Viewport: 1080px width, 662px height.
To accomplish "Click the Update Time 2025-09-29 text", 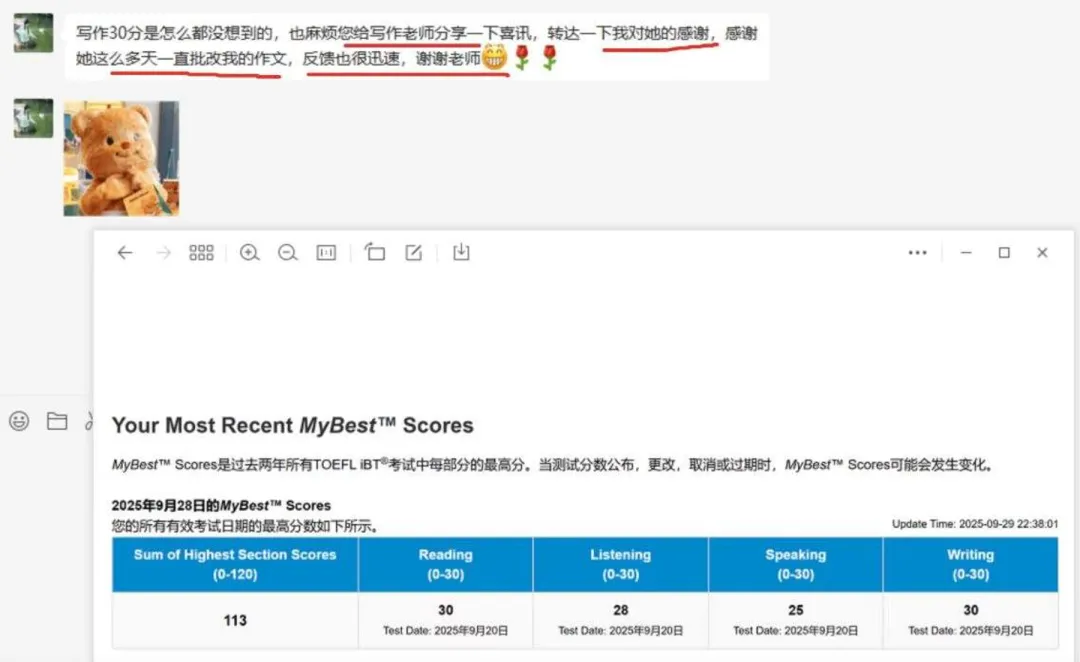I will 975,524.
